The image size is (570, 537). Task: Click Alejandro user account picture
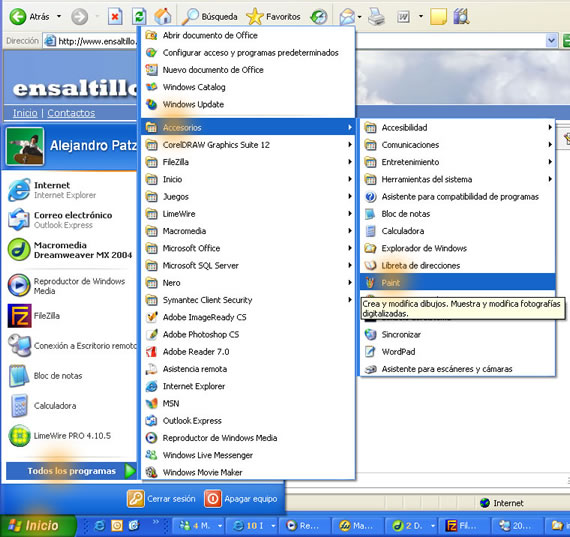click(25, 146)
